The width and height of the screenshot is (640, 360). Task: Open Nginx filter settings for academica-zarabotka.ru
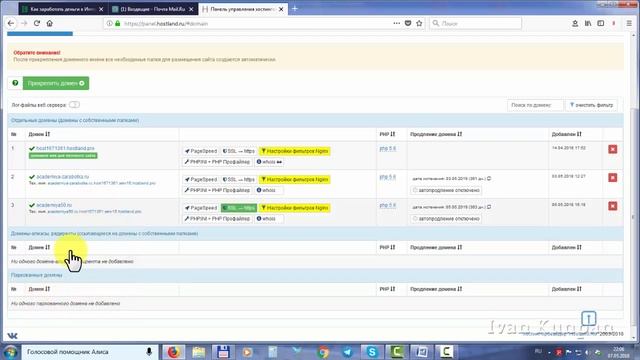pos(295,180)
